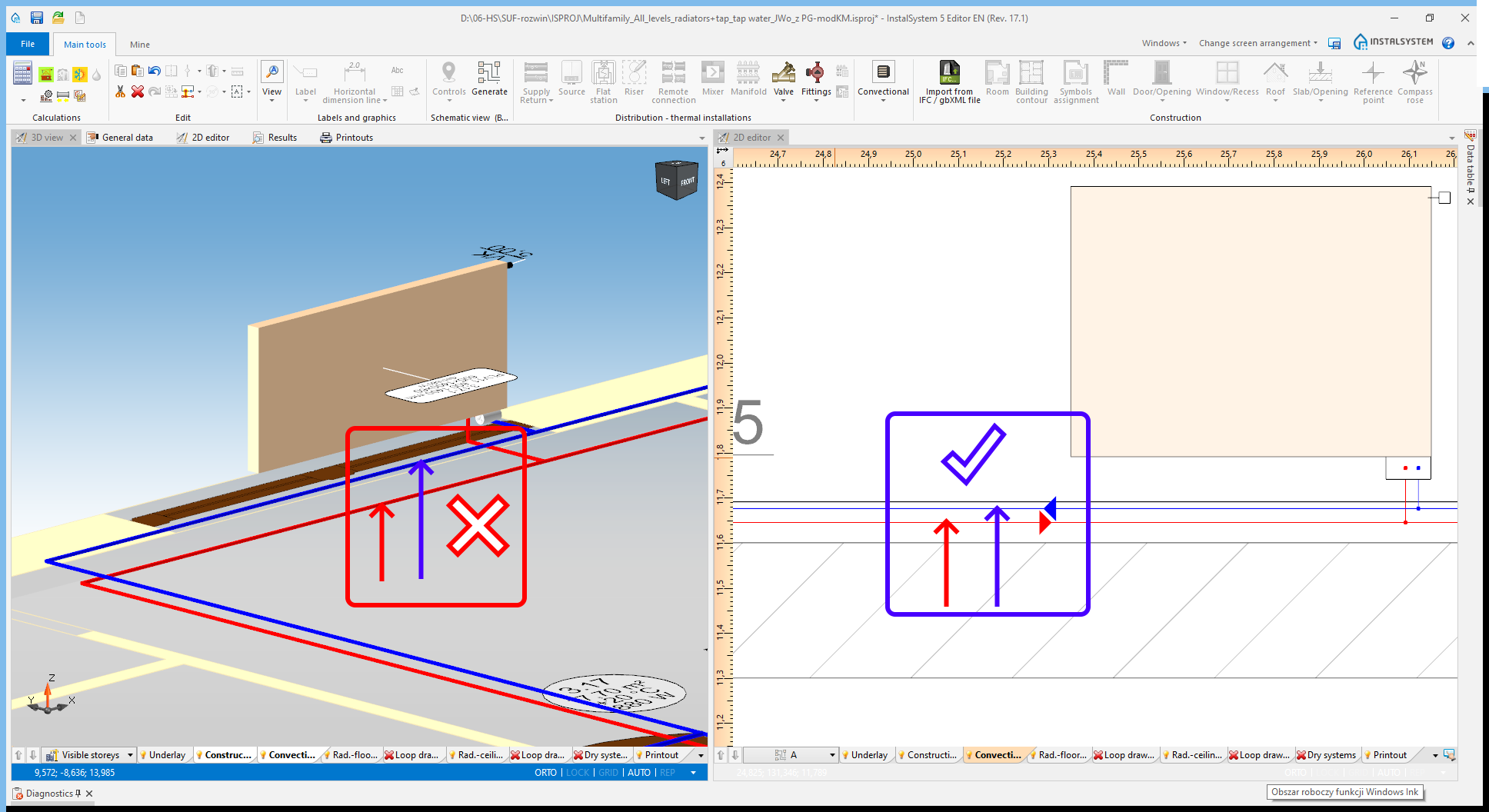Open the File menu button
Image resolution: width=1489 pixels, height=812 pixels.
(x=28, y=44)
